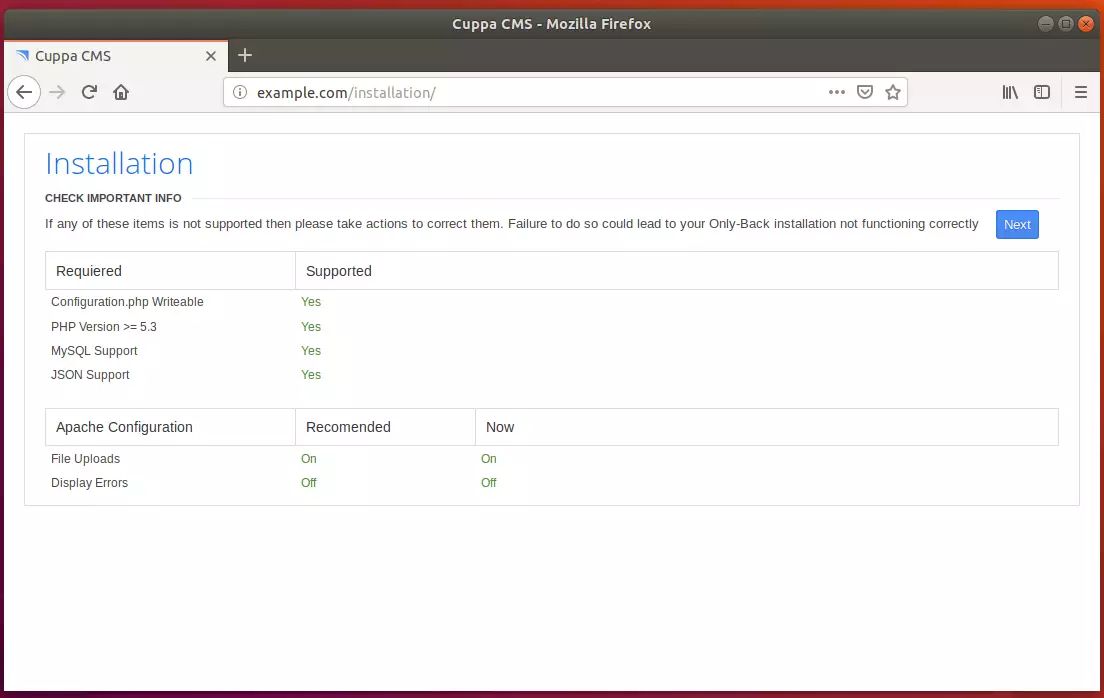Click the recommended Off value for Display Errors

pos(308,482)
